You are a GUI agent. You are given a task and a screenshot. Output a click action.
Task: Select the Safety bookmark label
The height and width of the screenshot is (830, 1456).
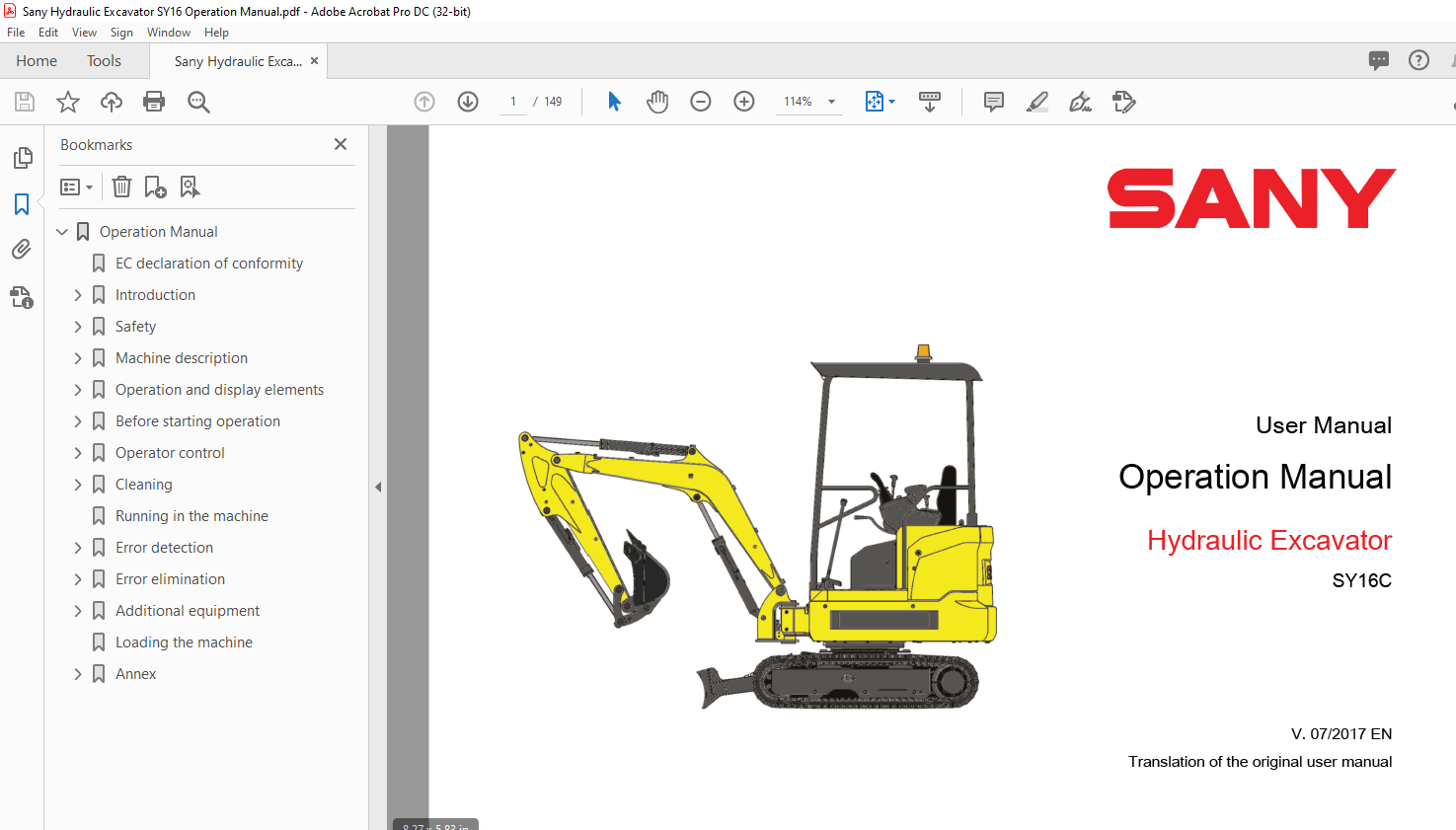coord(135,327)
